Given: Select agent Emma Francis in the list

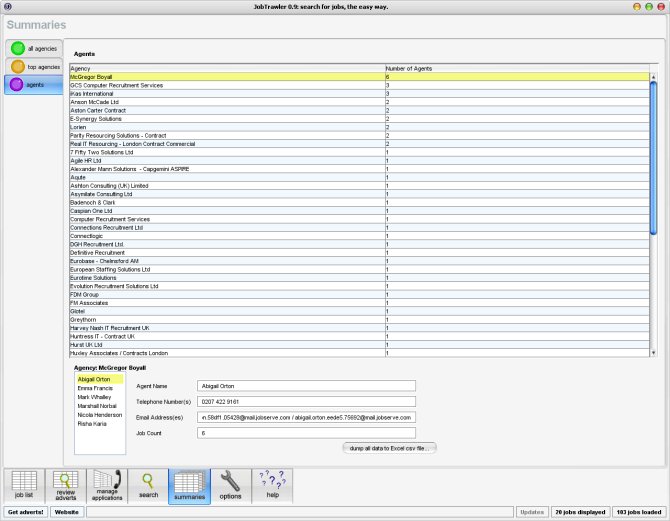Looking at the screenshot, I should (95, 388).
